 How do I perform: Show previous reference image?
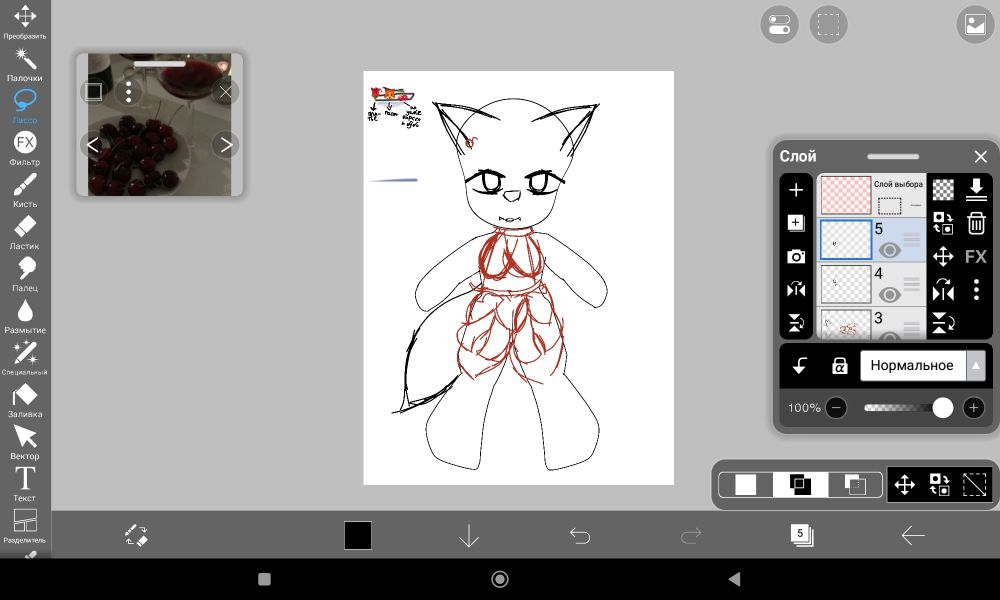[93, 145]
